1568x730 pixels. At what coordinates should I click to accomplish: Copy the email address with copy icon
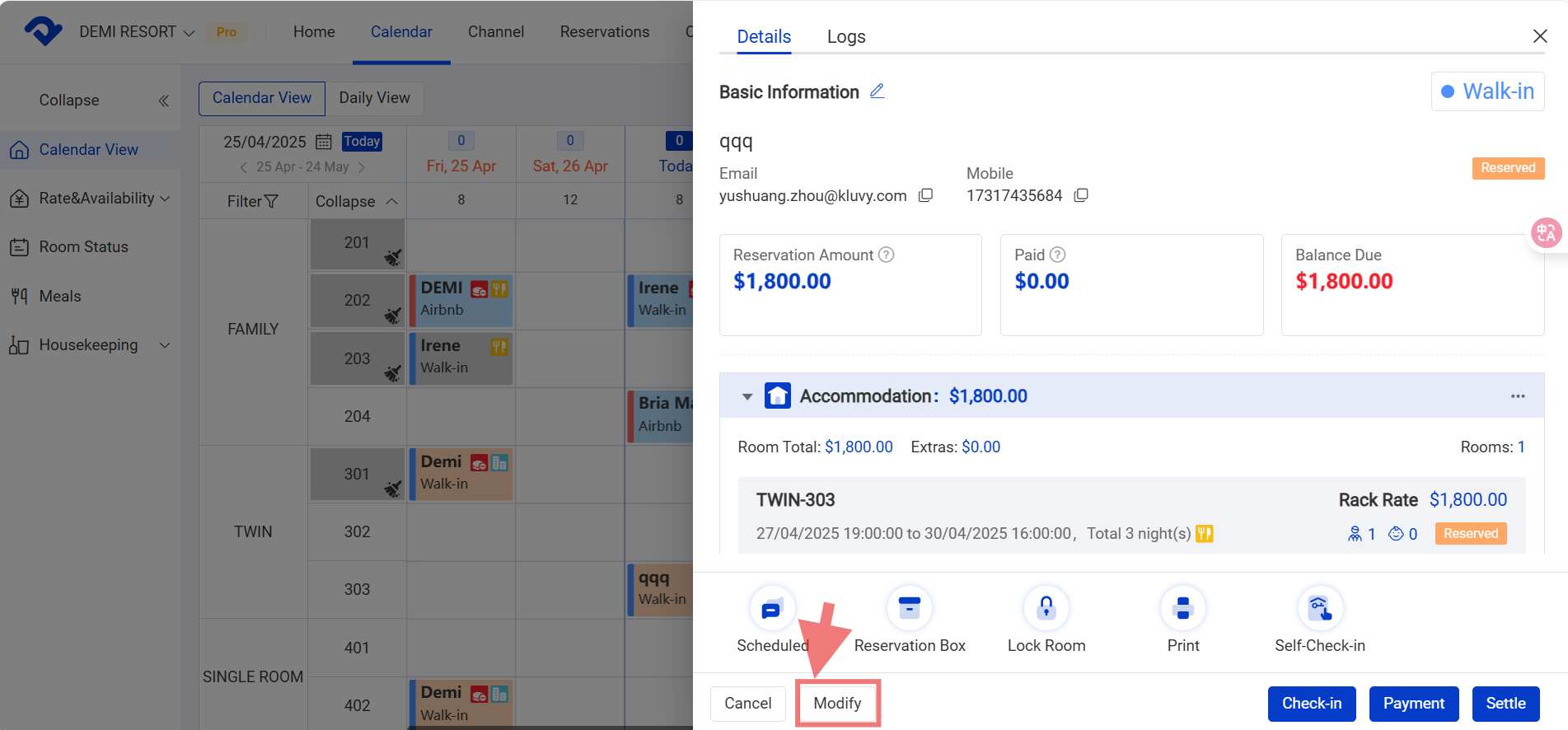[926, 195]
